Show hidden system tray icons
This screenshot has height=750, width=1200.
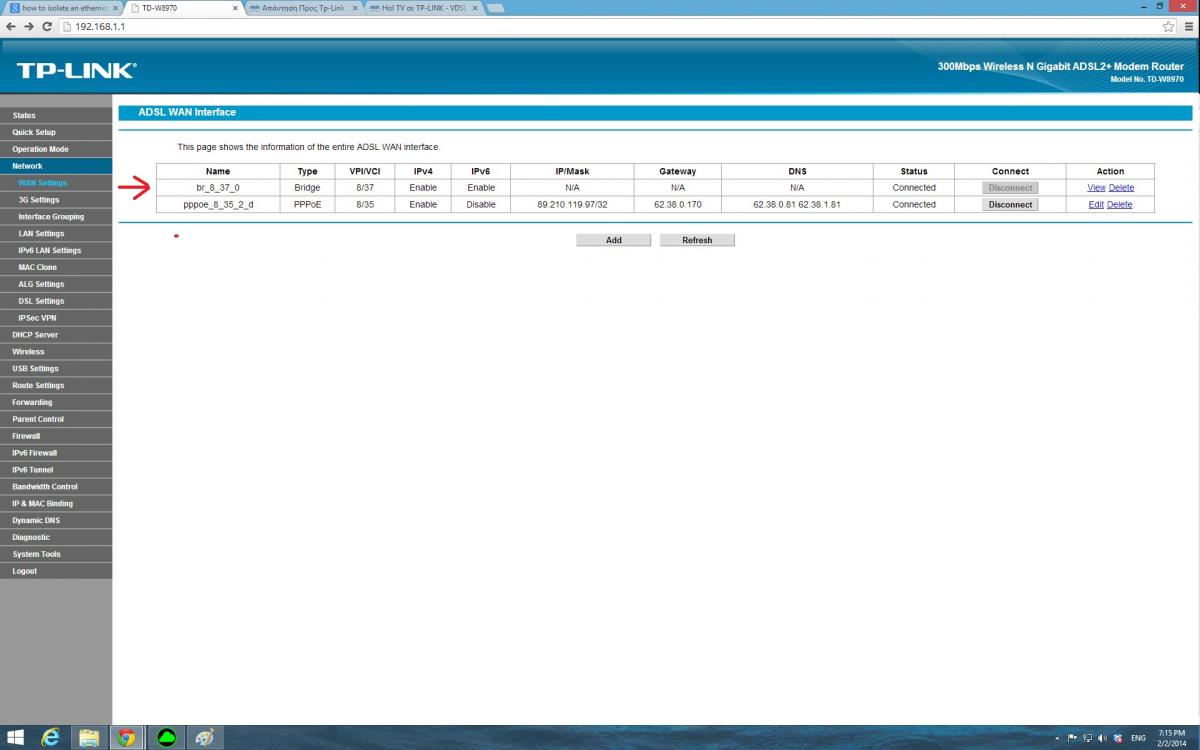click(x=1058, y=738)
